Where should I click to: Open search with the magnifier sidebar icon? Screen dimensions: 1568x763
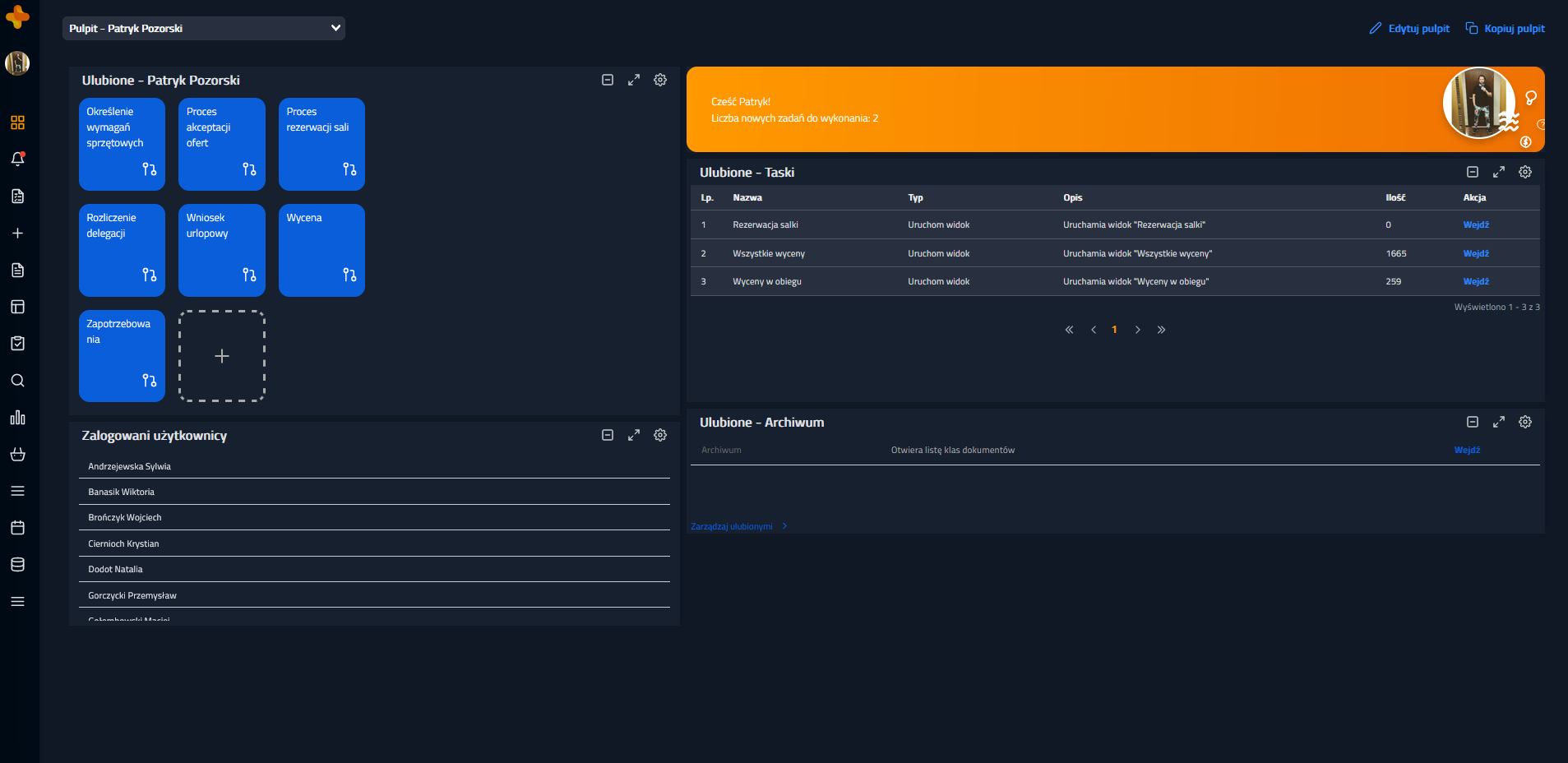[x=17, y=380]
